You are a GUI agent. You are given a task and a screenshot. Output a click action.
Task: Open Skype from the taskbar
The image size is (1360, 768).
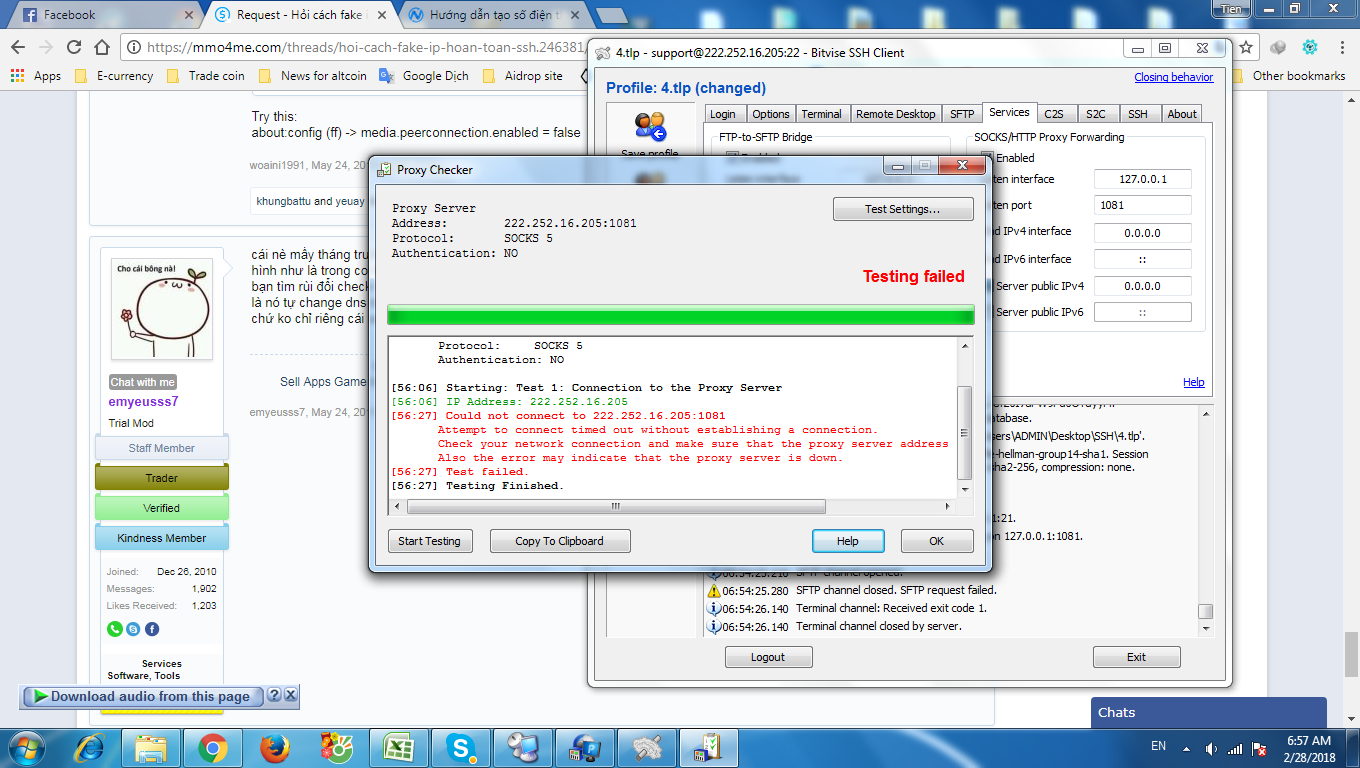(461, 747)
